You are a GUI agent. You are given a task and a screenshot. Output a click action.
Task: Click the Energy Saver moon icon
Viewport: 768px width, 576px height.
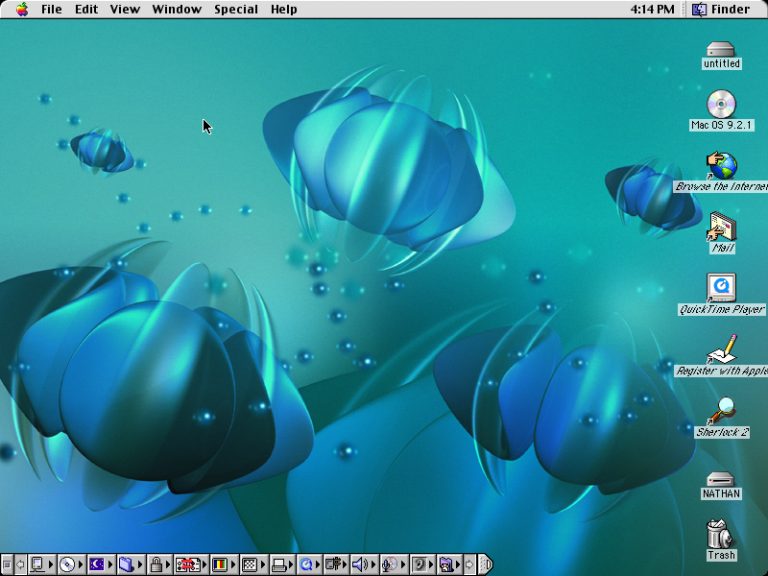[x=96, y=564]
